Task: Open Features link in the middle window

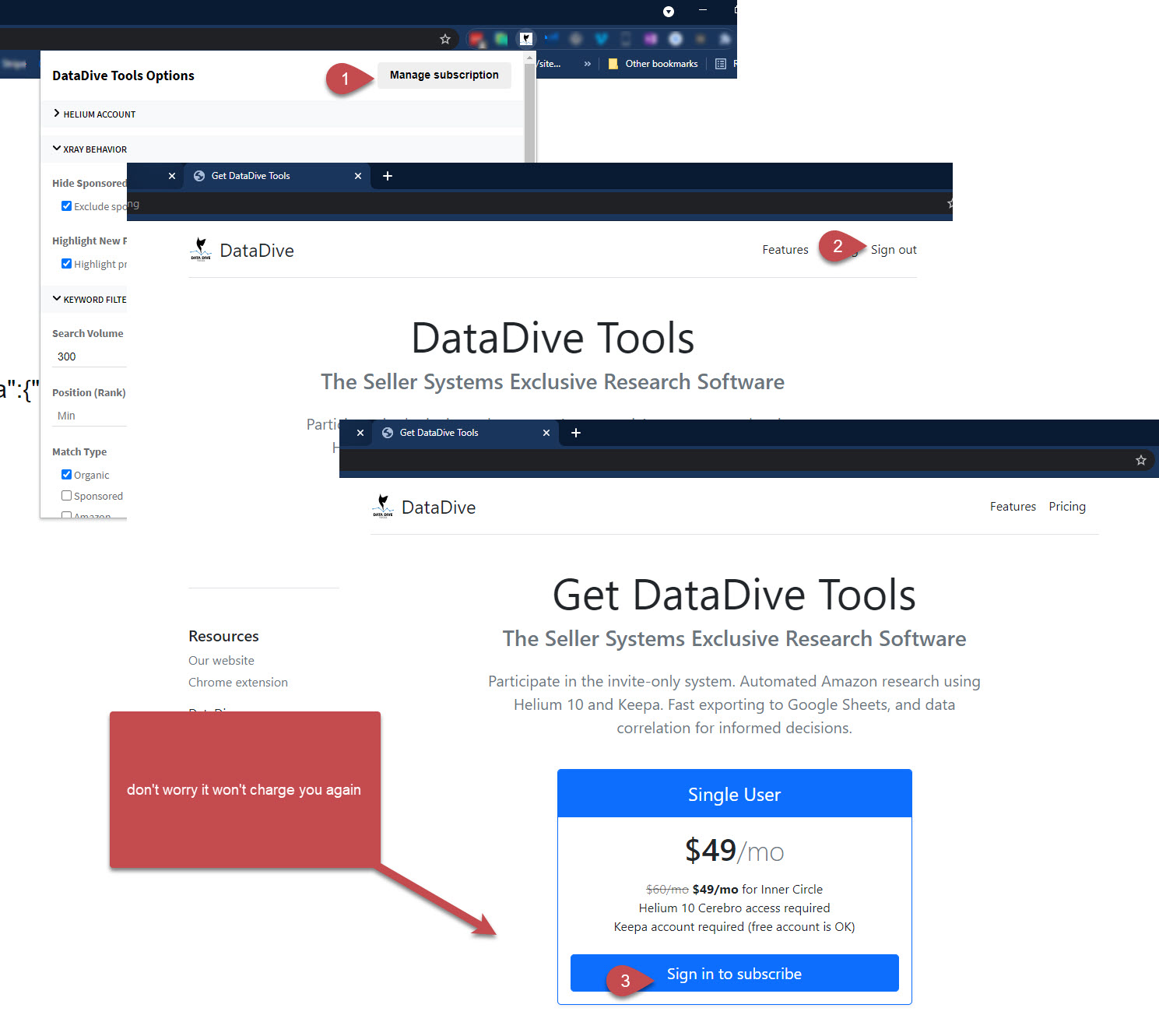Action: click(x=785, y=250)
